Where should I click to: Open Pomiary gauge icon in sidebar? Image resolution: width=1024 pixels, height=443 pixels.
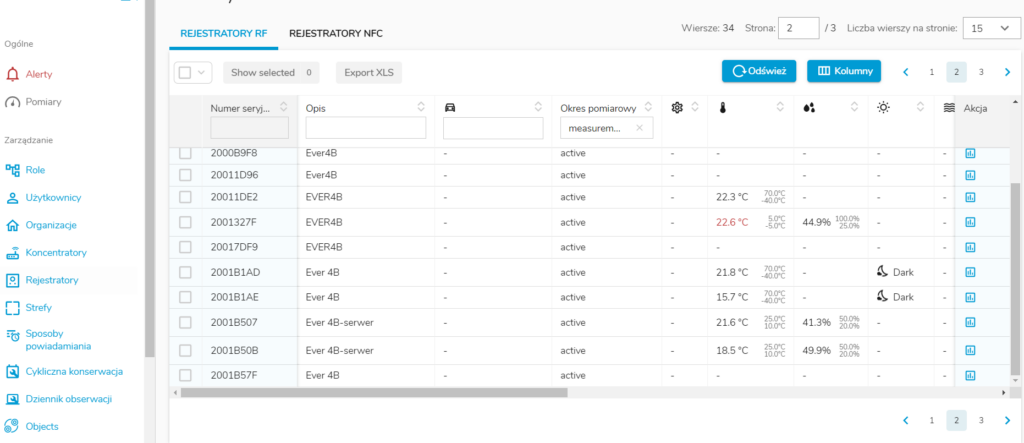[x=12, y=102]
